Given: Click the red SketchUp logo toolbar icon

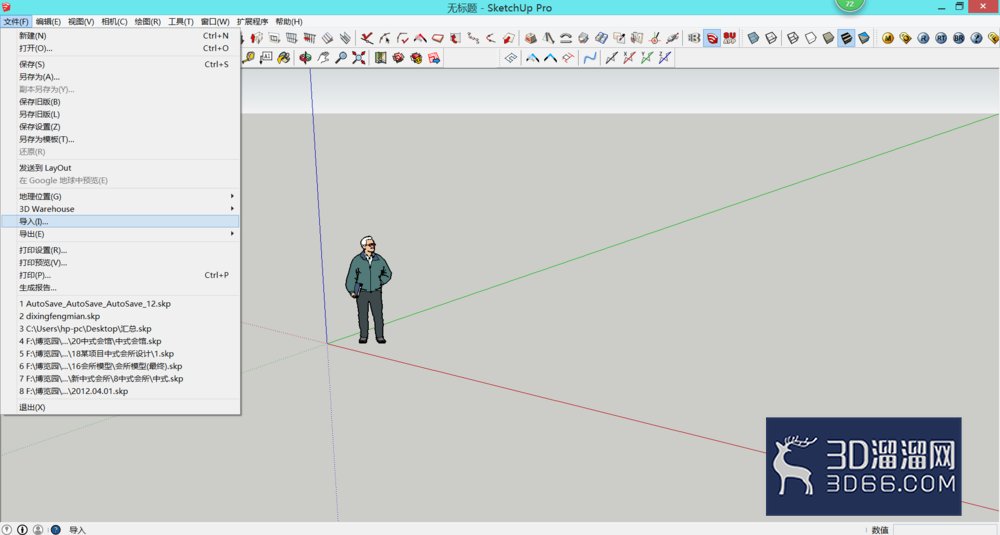Looking at the screenshot, I should tap(712, 38).
